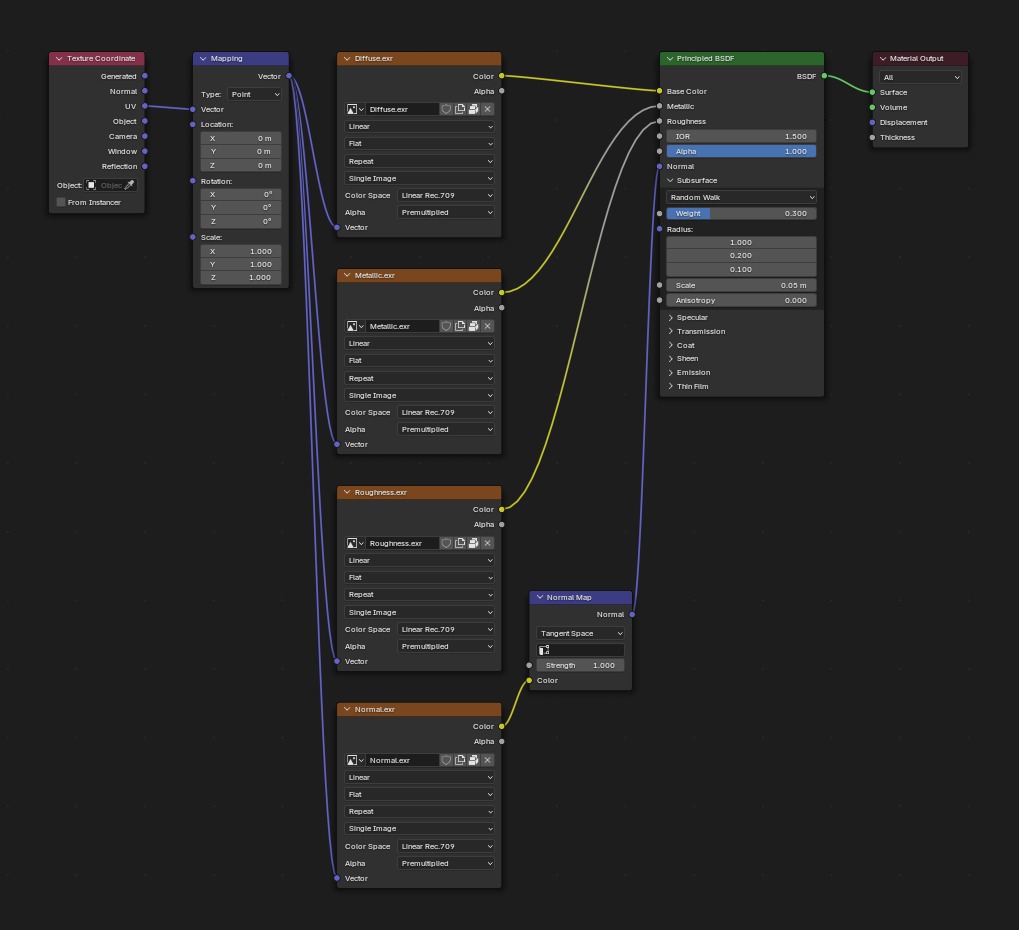Image resolution: width=1019 pixels, height=930 pixels.
Task: Click the IOR value slider
Action: (741, 136)
